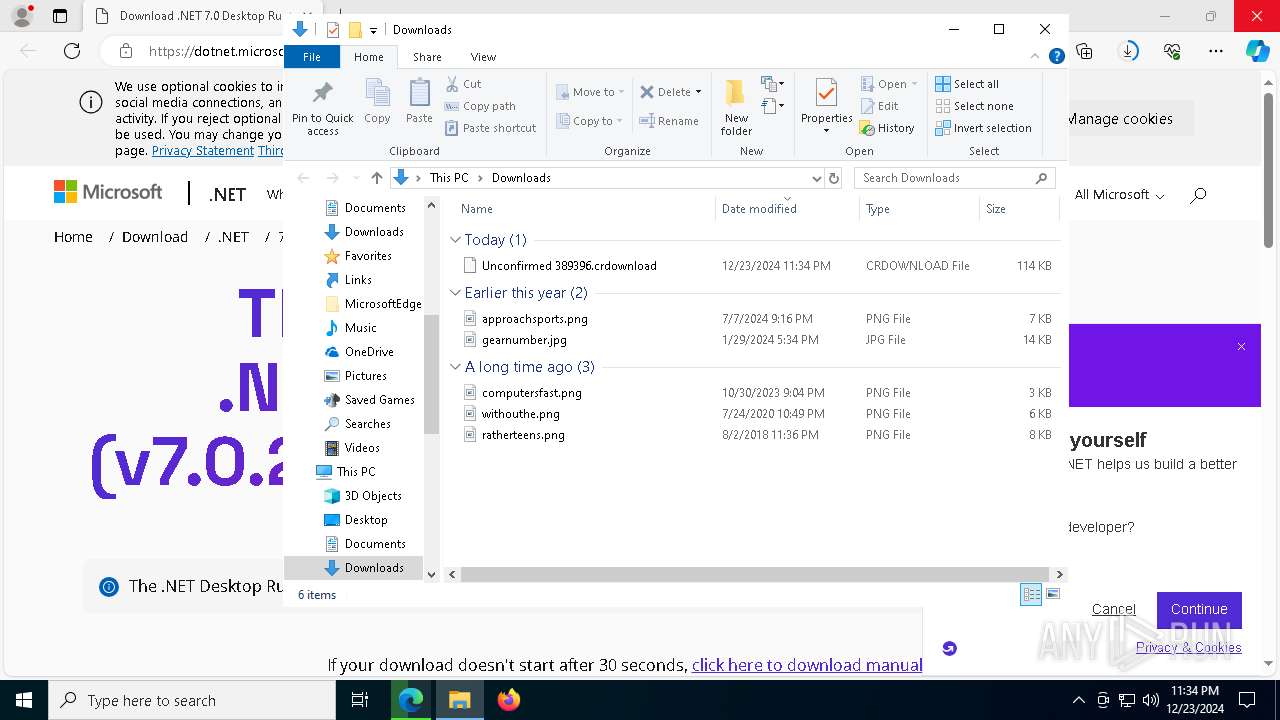Click the History icon
Image resolution: width=1280 pixels, height=720 pixels.
click(x=887, y=128)
